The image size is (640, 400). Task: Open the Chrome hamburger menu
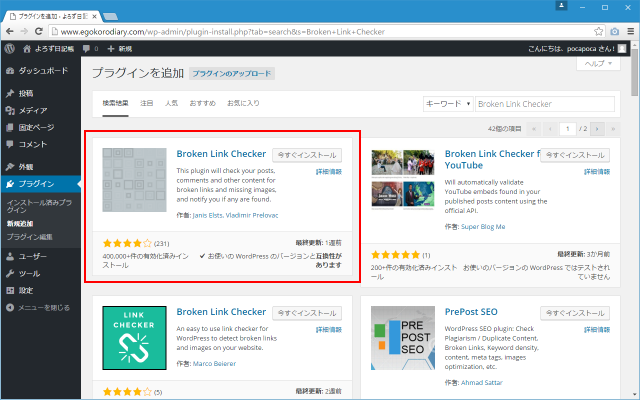pos(627,30)
